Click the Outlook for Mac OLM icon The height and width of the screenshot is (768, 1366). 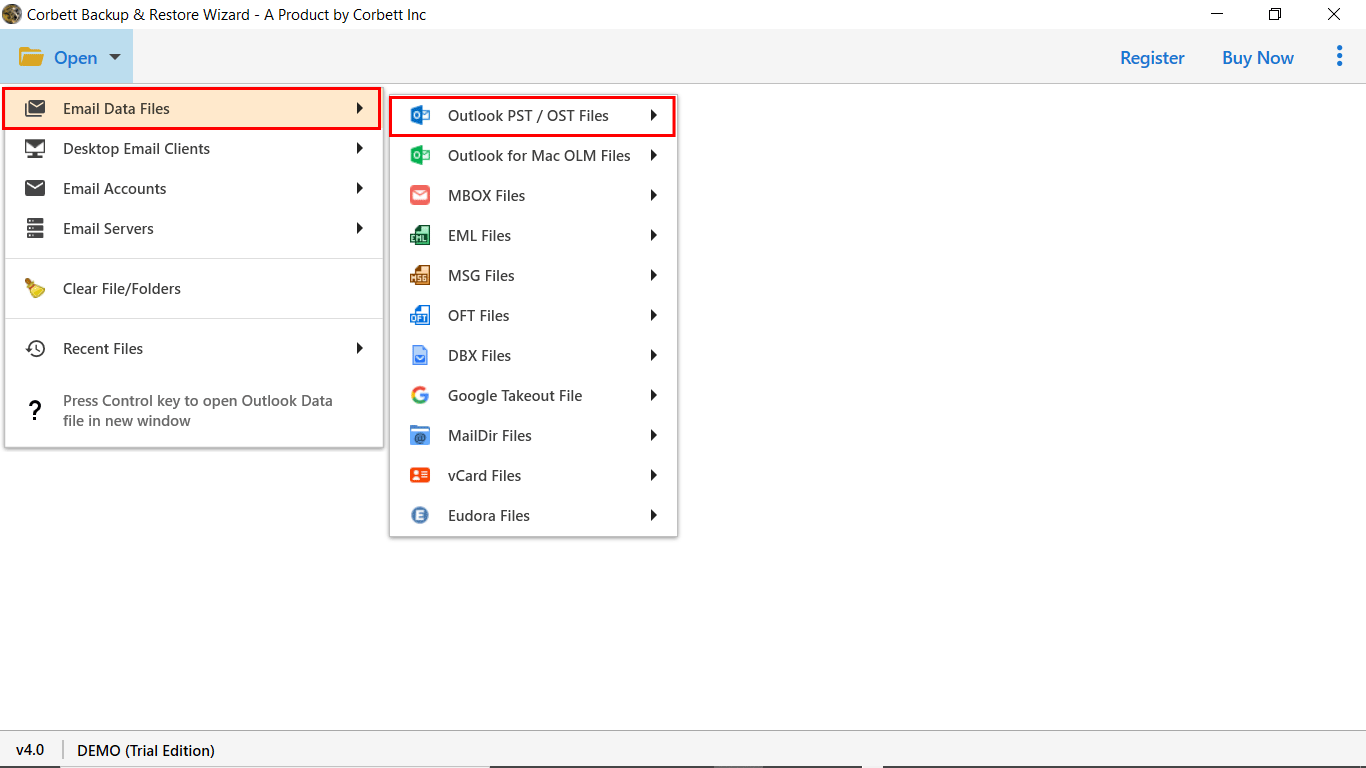click(420, 156)
